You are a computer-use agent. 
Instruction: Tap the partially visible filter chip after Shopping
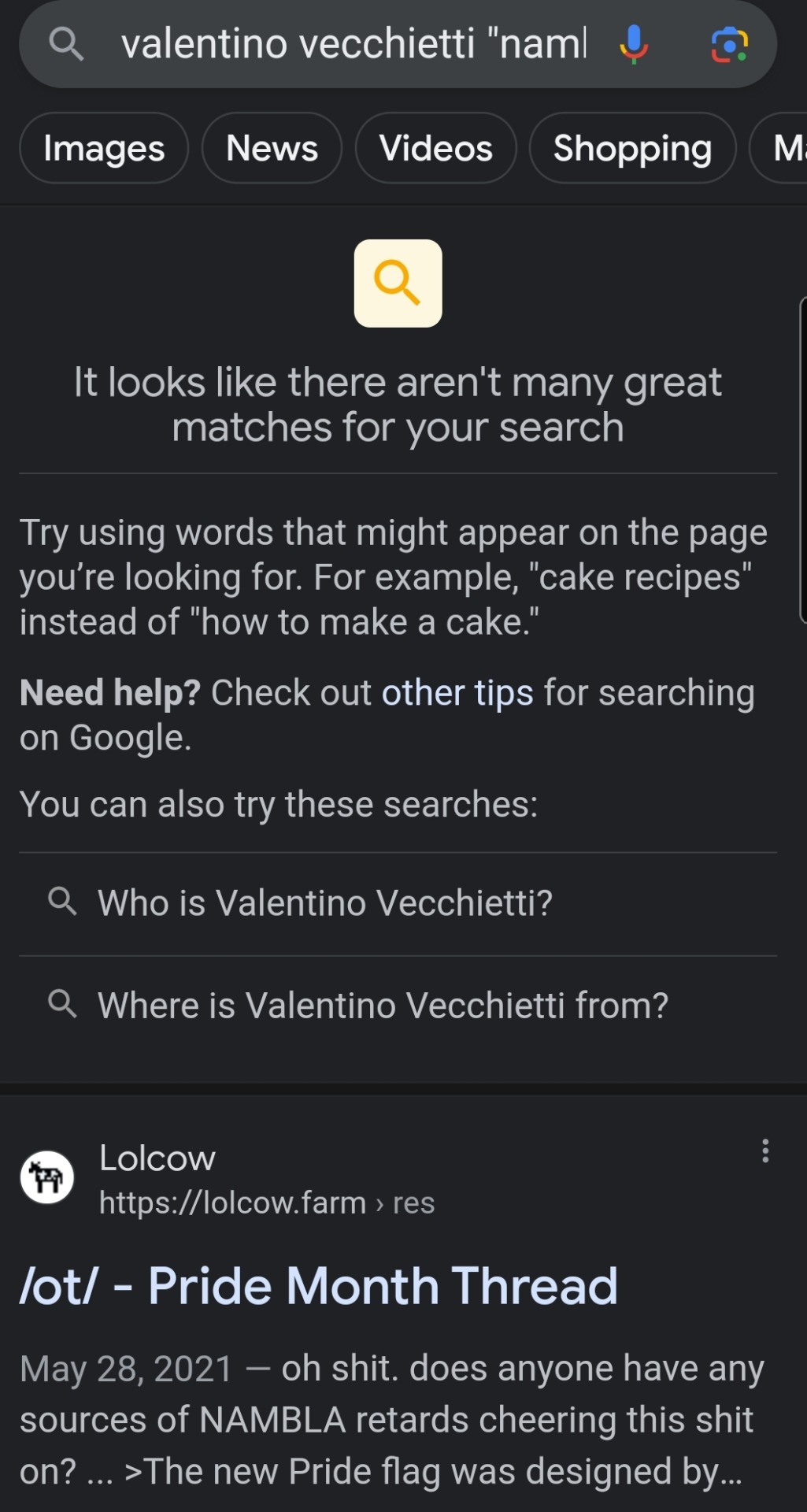click(x=779, y=148)
